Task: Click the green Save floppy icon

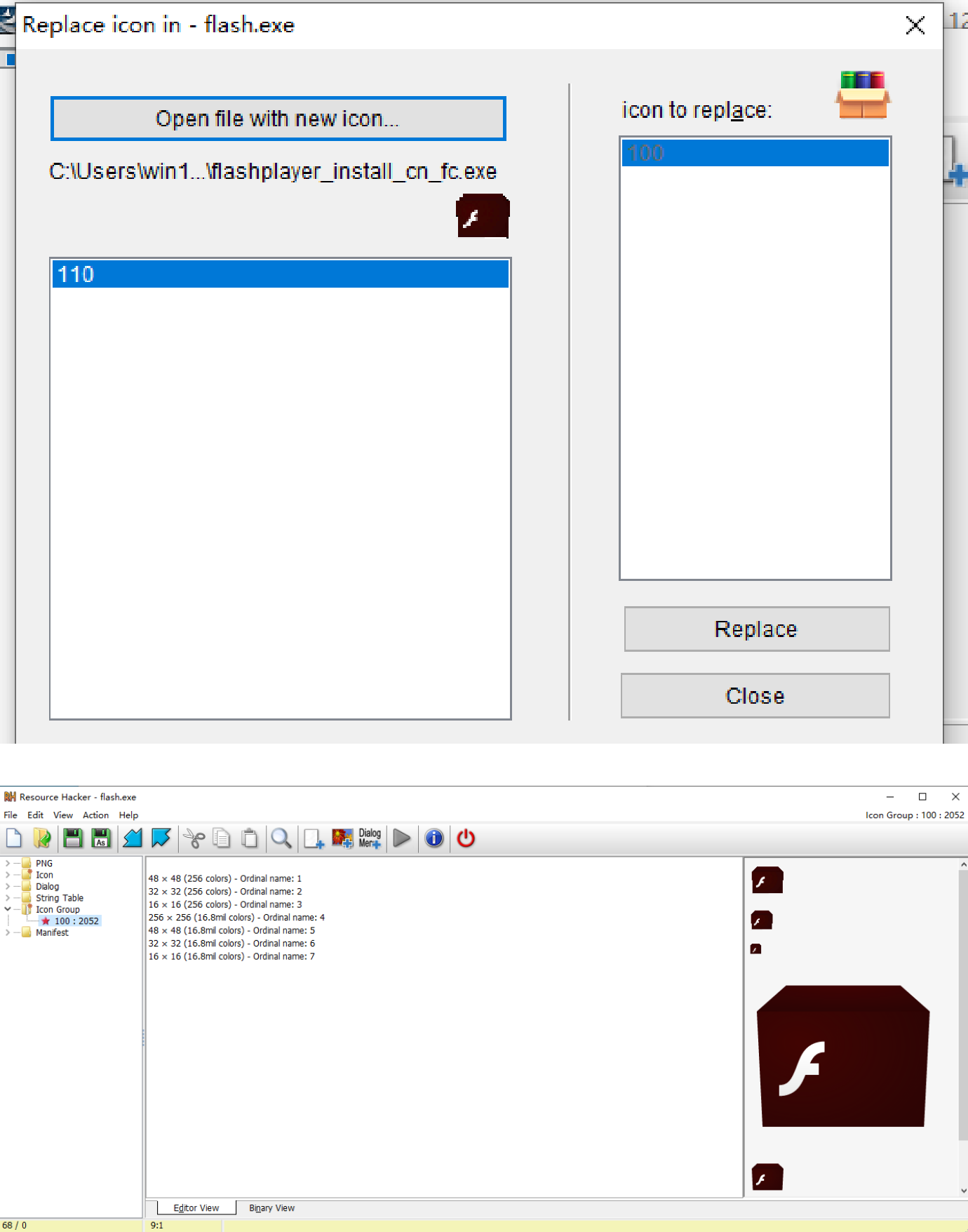Action: tap(73, 838)
